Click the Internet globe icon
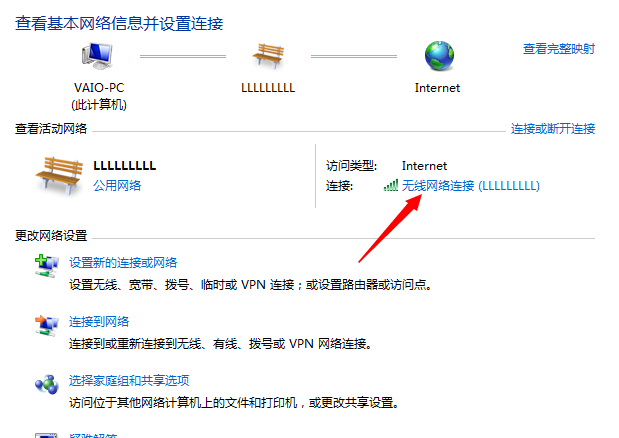Screen dimensions: 619x438 439,56
